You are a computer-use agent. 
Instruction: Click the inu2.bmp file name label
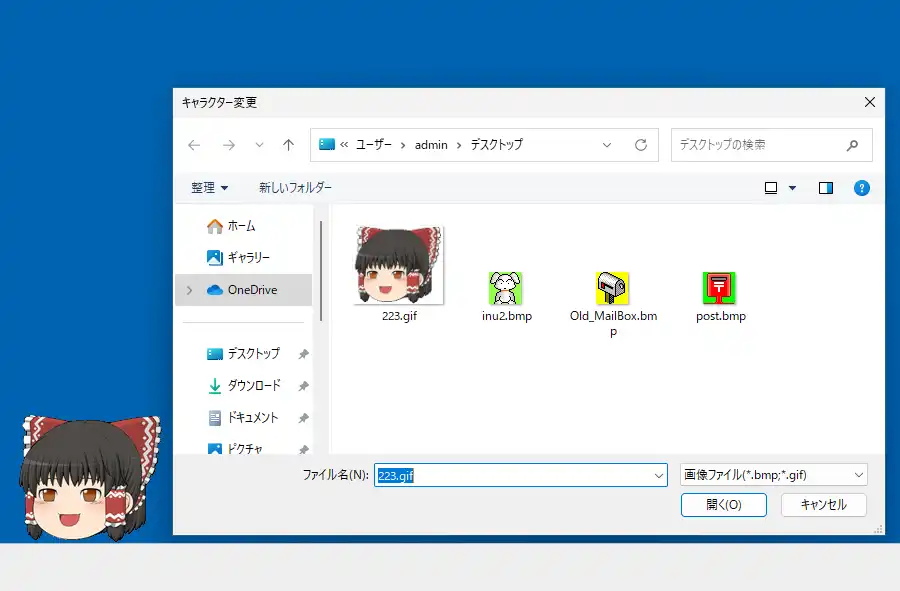(x=507, y=316)
